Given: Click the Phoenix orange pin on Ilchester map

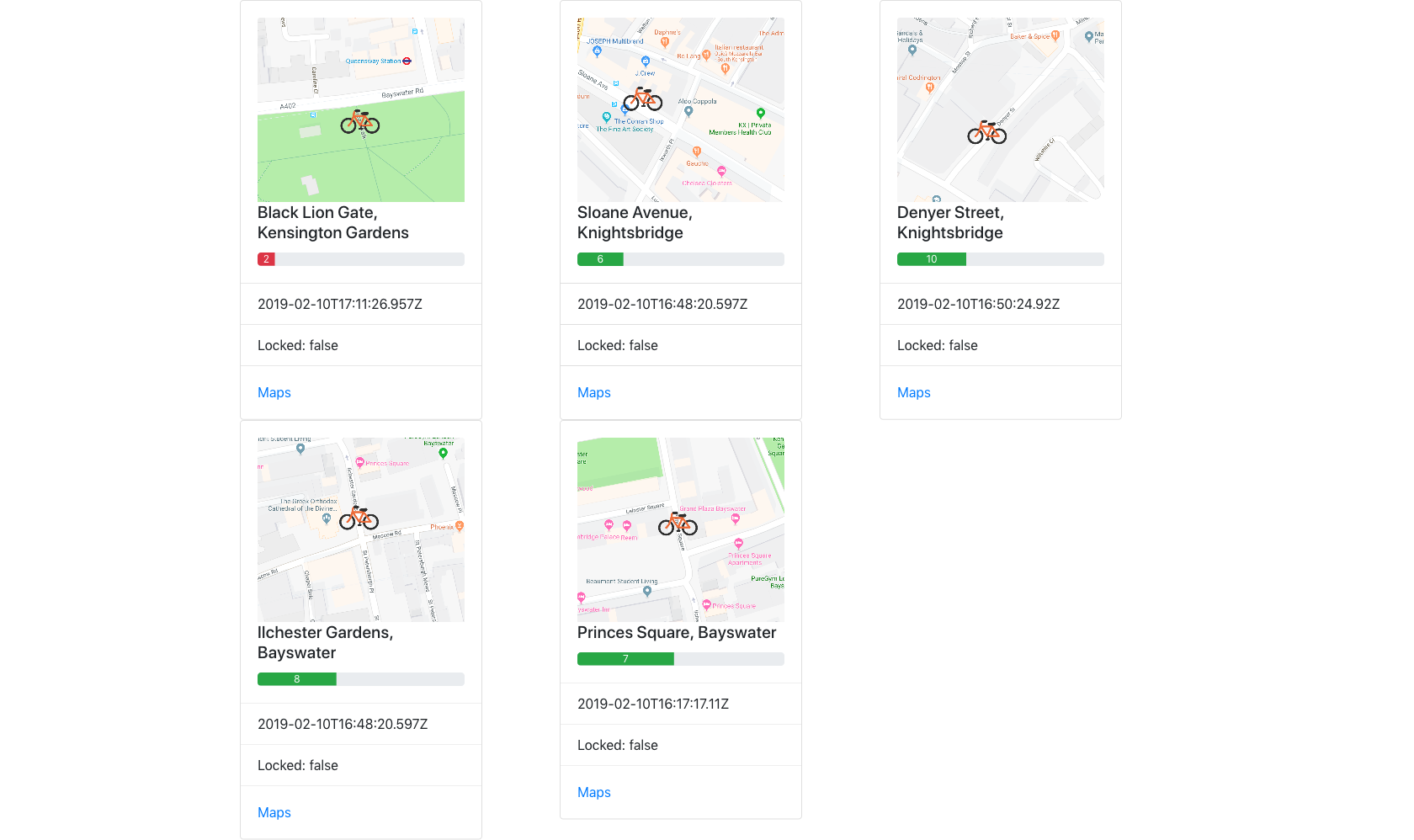Looking at the screenshot, I should (460, 527).
